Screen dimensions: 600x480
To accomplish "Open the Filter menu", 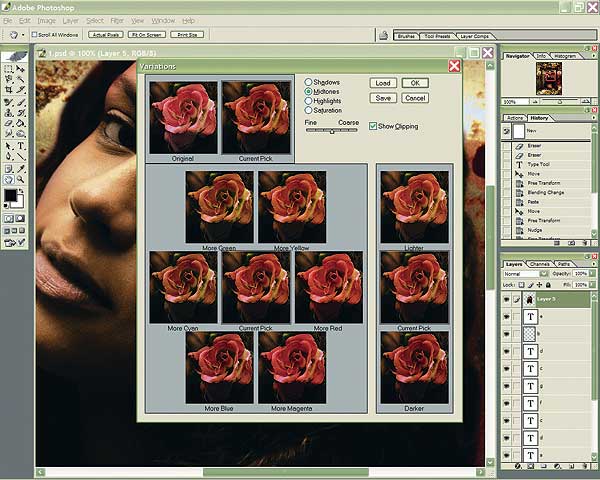I will (x=118, y=20).
